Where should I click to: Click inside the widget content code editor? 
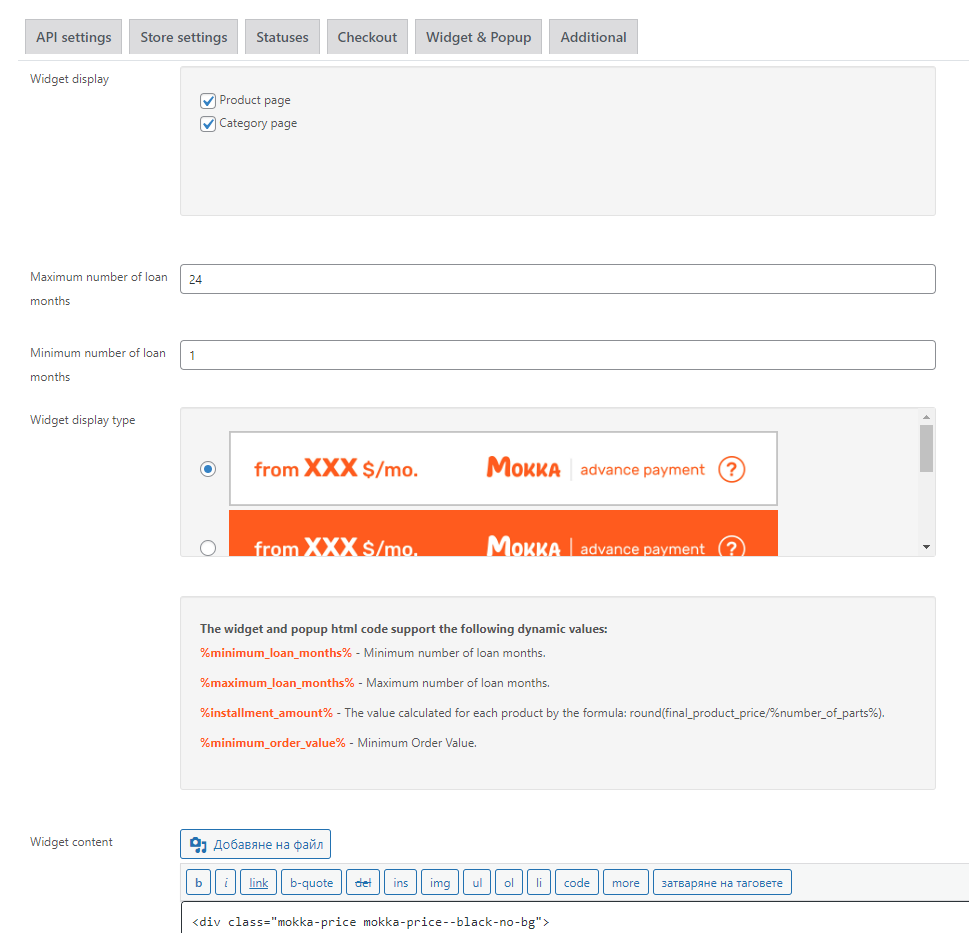[x=575, y=918]
